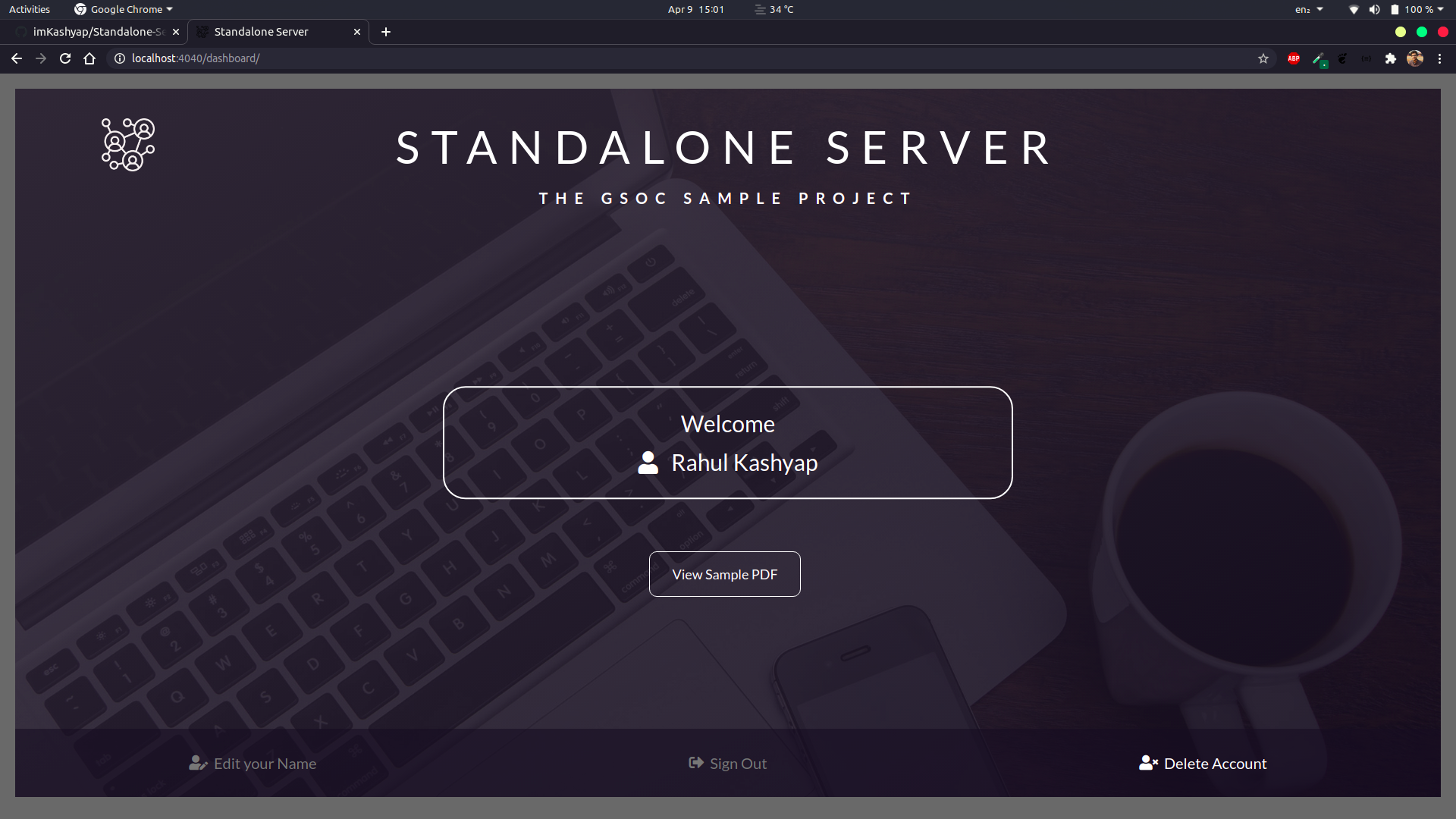The height and width of the screenshot is (819, 1456).
Task: Bookmark this page with the star icon
Action: click(1263, 58)
